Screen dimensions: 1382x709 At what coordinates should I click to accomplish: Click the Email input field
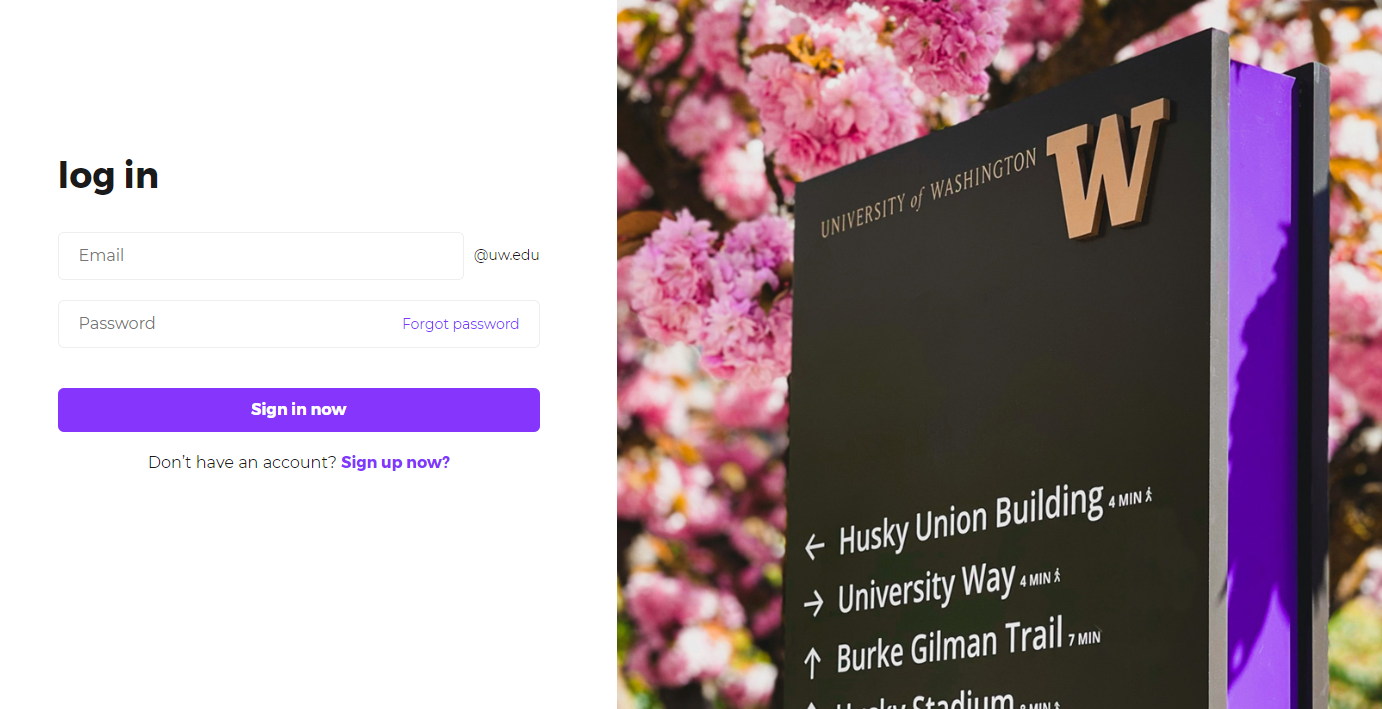[x=261, y=256]
